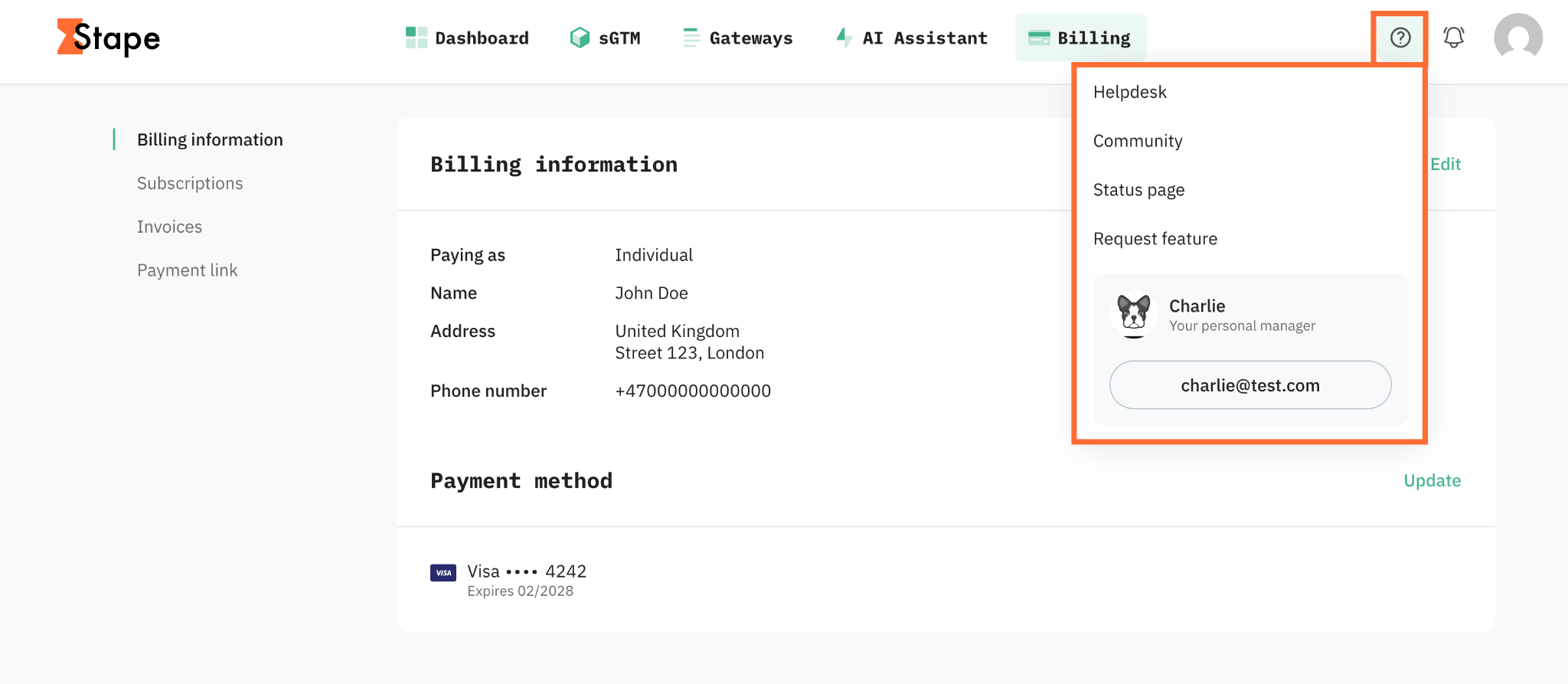Click the name John Doe
Image resolution: width=1568 pixels, height=684 pixels.
[652, 293]
